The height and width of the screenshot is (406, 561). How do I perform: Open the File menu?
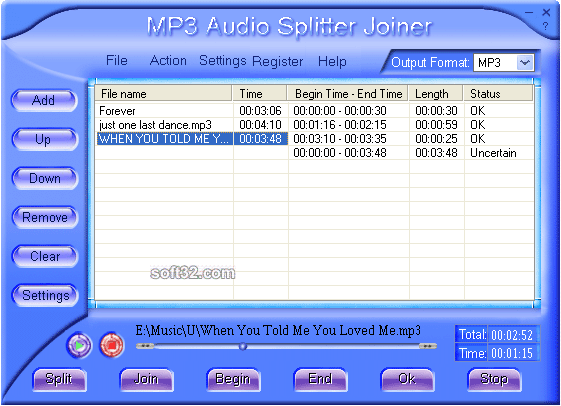[x=117, y=60]
